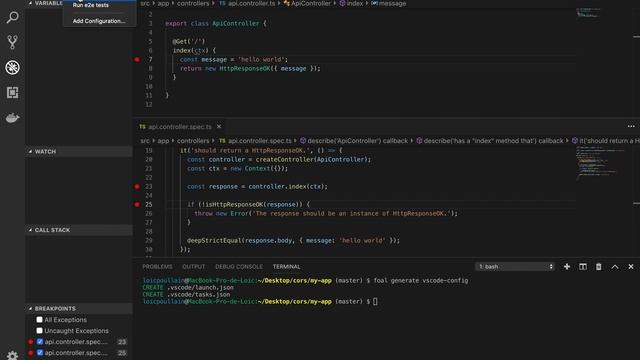
Task: Open the Search view in activity bar
Action: pos(12,17)
